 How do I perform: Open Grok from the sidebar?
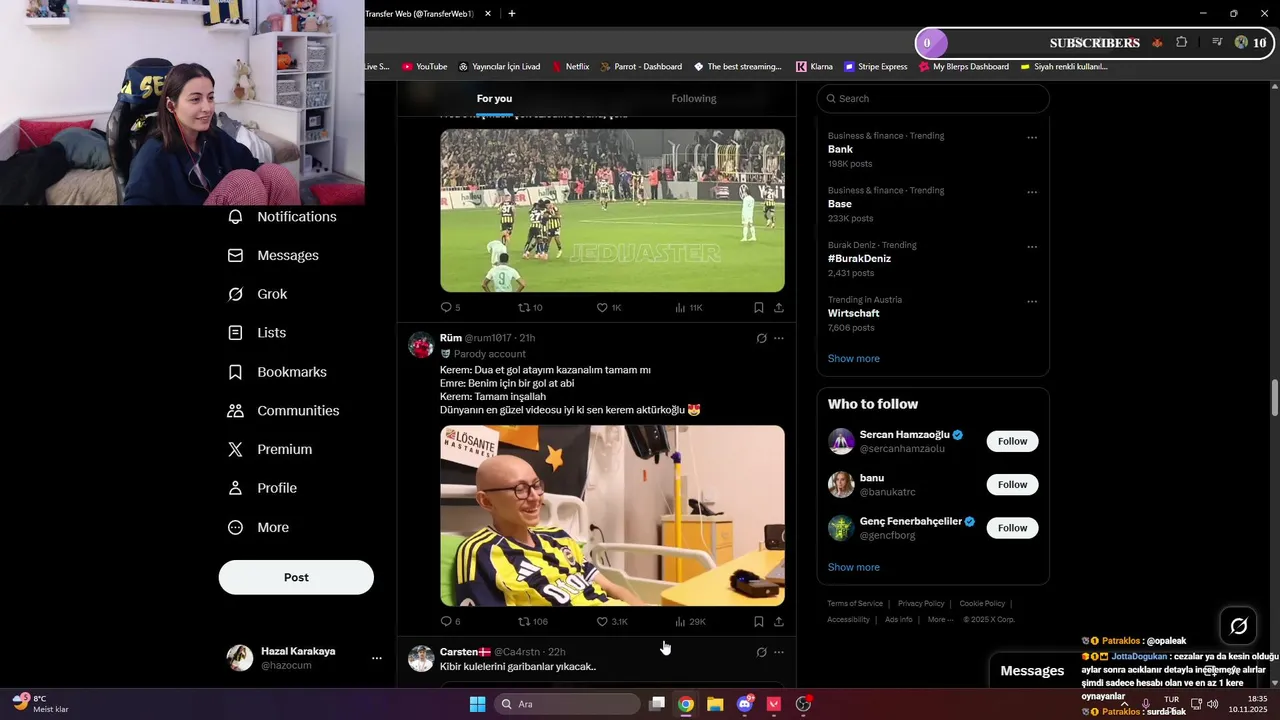click(257, 294)
